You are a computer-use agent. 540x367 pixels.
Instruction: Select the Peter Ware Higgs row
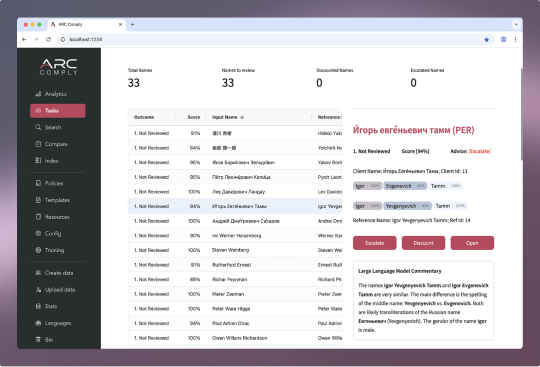(235, 308)
